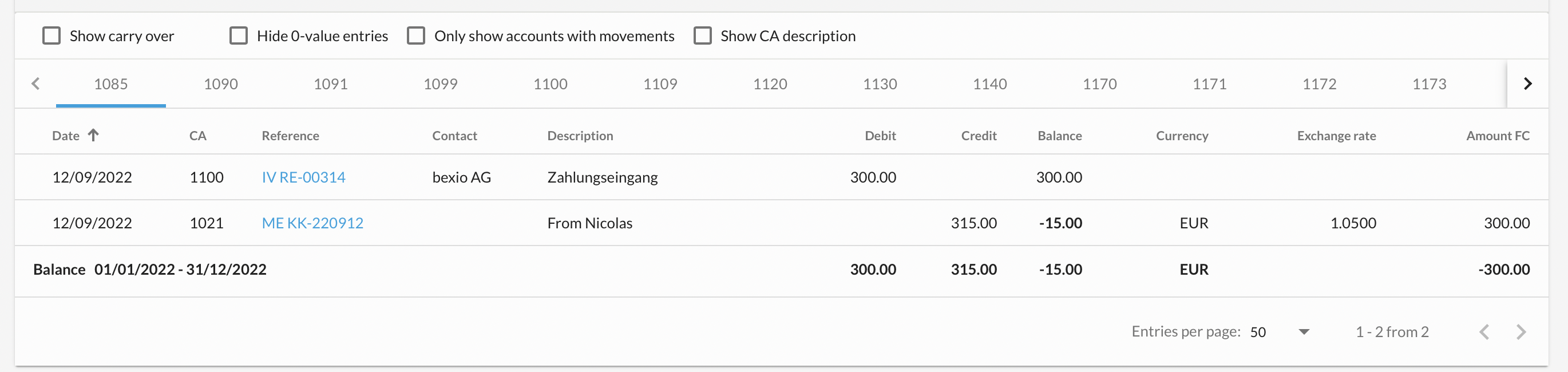Sort by Description column header
This screenshot has width=1568, height=372.
(580, 136)
